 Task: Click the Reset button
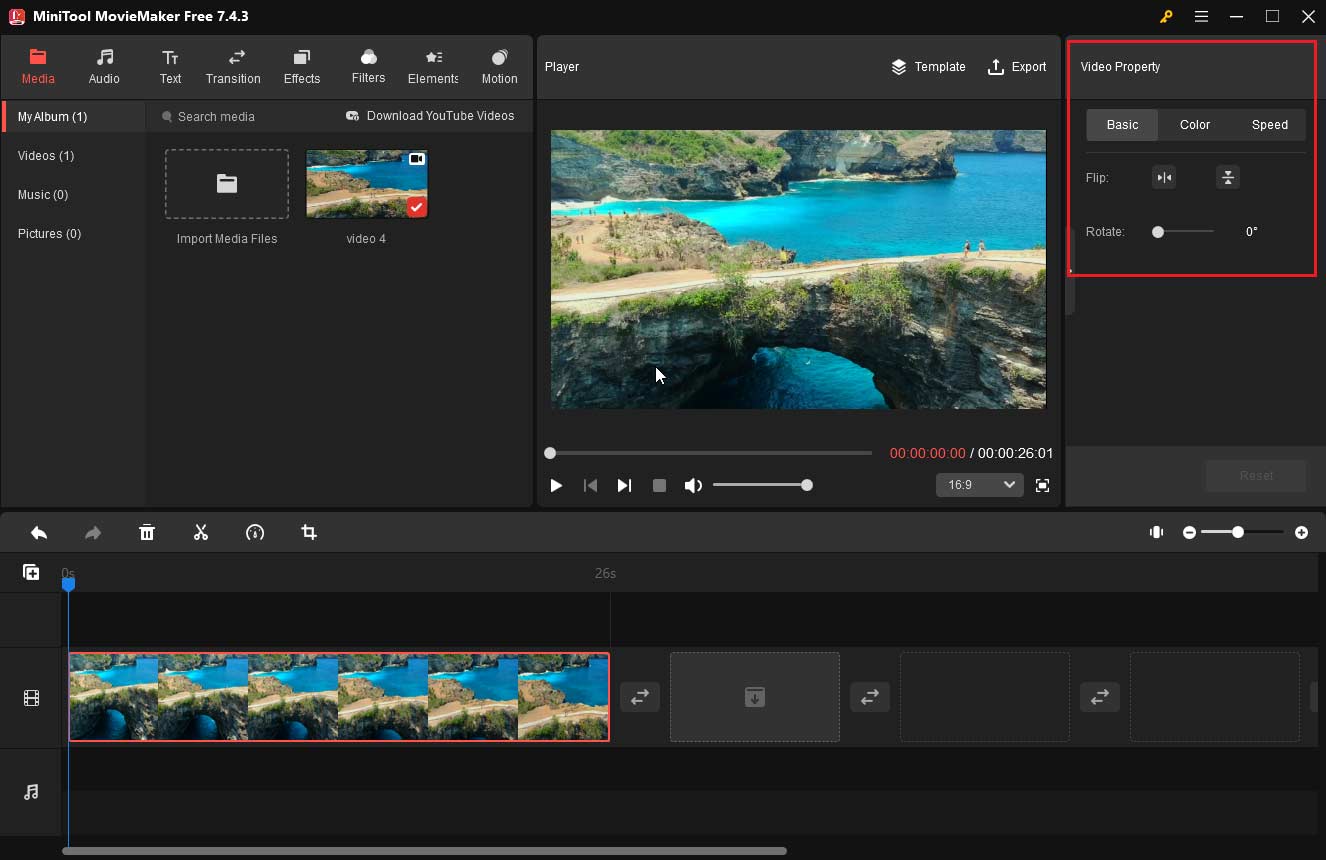coord(1256,476)
